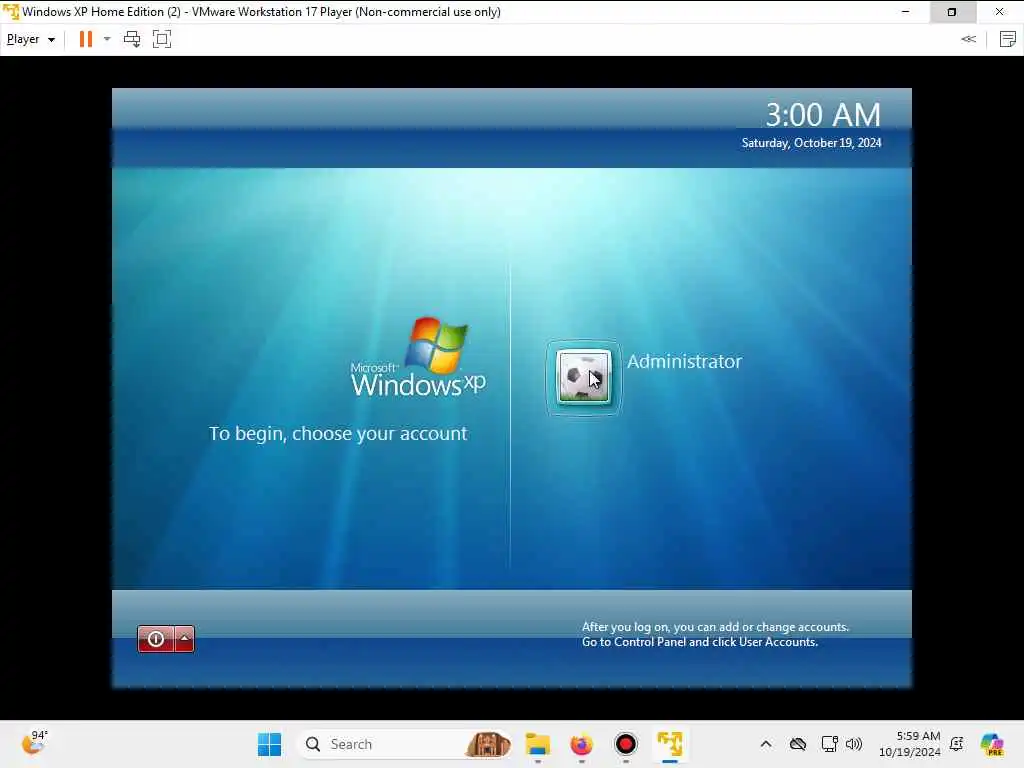Click the dog image in search box
Screen dimensions: 1024x768
[488, 744]
